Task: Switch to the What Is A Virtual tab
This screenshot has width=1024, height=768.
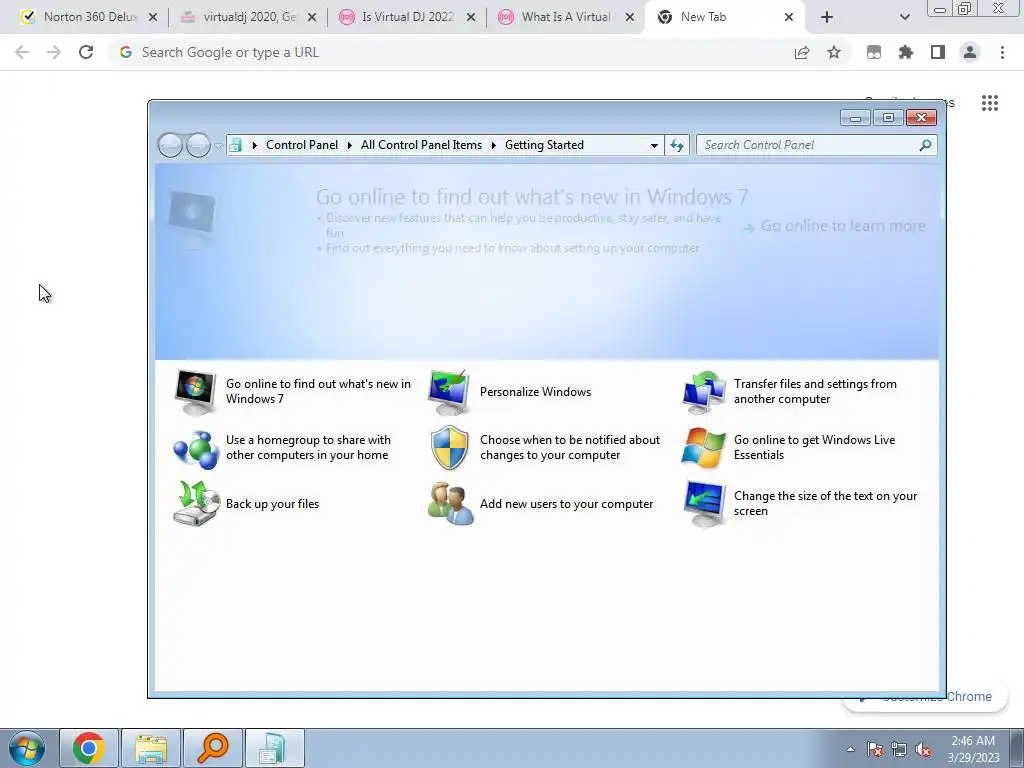Action: coord(566,17)
